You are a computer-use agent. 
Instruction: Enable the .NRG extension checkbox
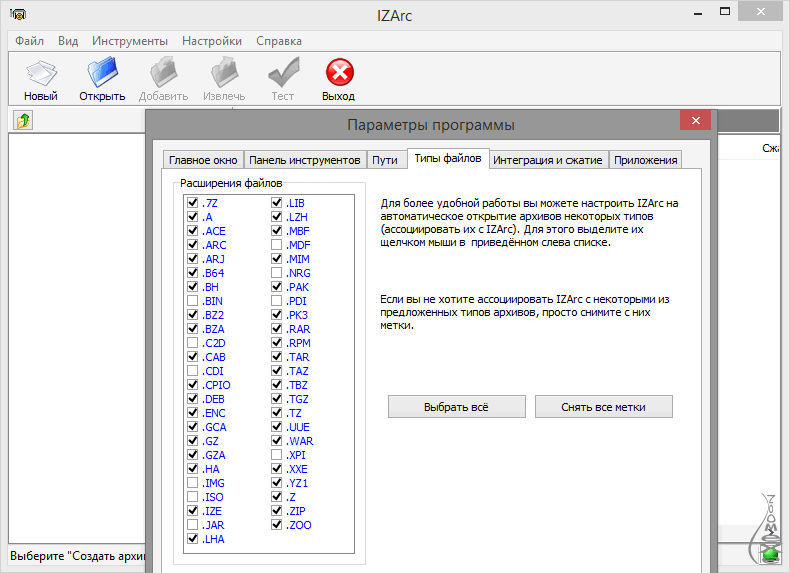pos(277,273)
